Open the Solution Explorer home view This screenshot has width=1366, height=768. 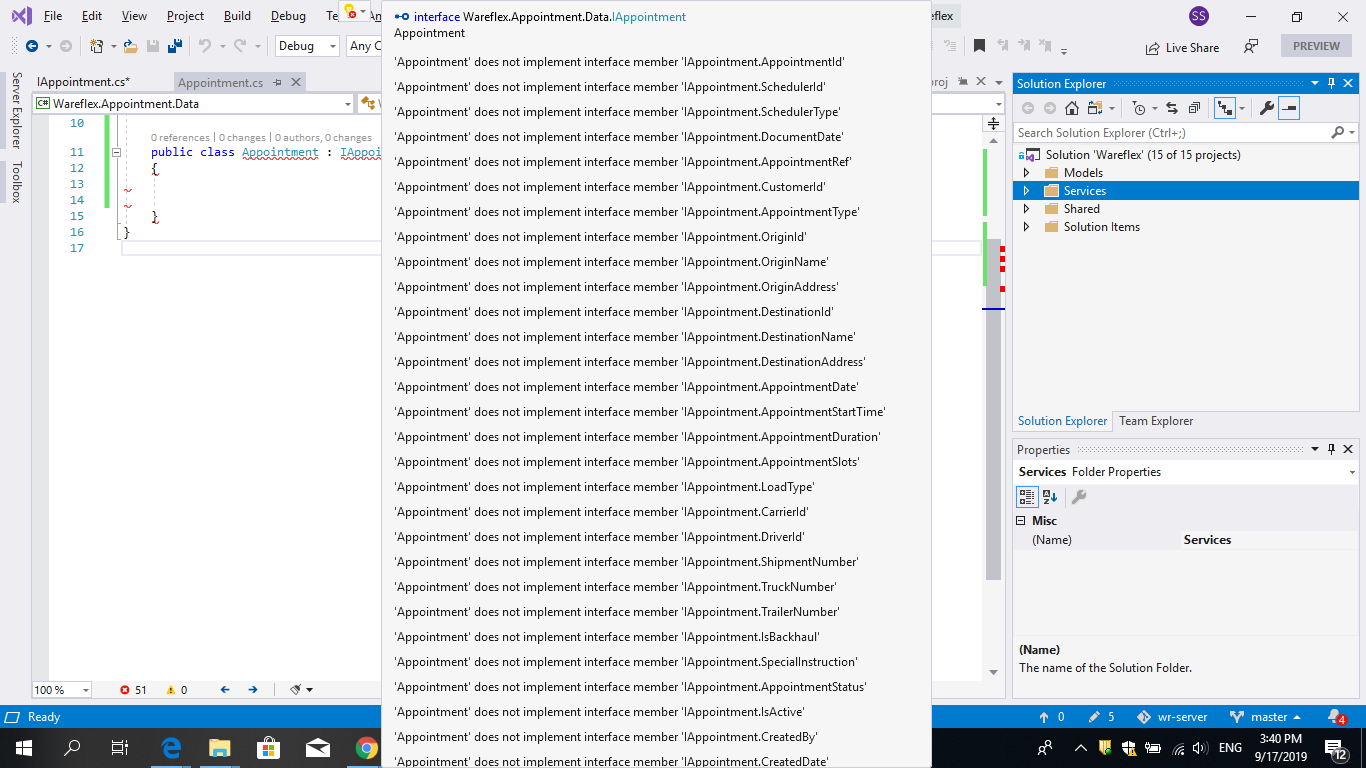[x=1071, y=107]
